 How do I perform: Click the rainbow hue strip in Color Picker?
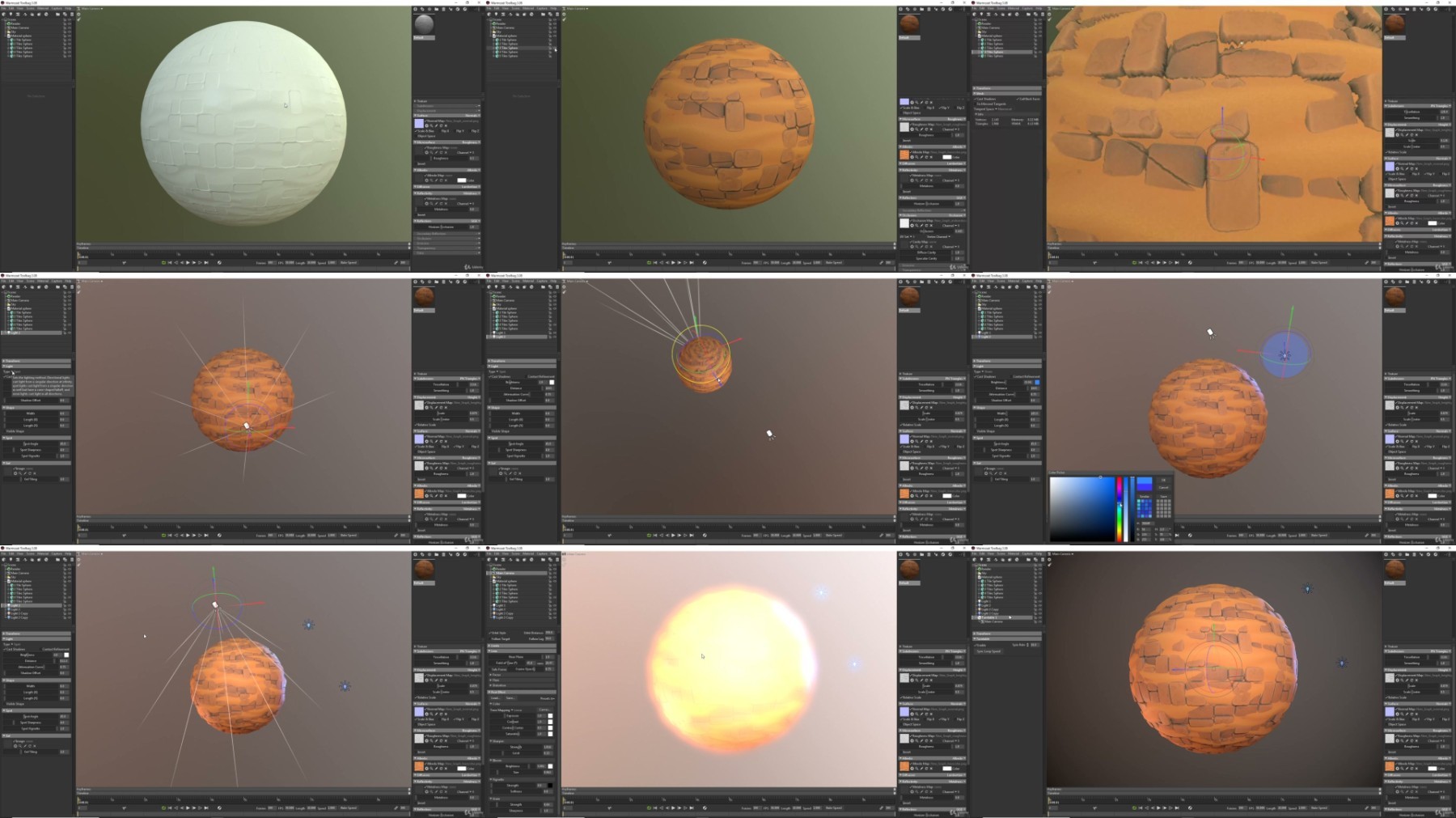click(1120, 510)
